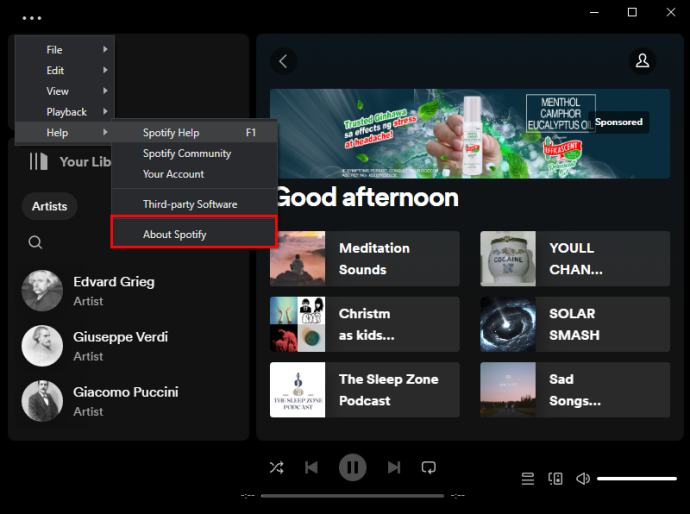Click the sponsored Efficascent banner ad
This screenshot has width=690, height=514.
470,134
